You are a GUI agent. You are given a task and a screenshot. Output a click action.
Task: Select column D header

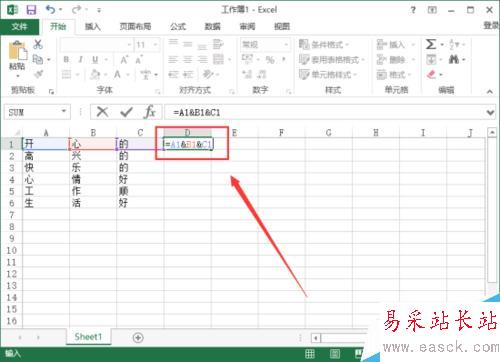click(x=188, y=133)
